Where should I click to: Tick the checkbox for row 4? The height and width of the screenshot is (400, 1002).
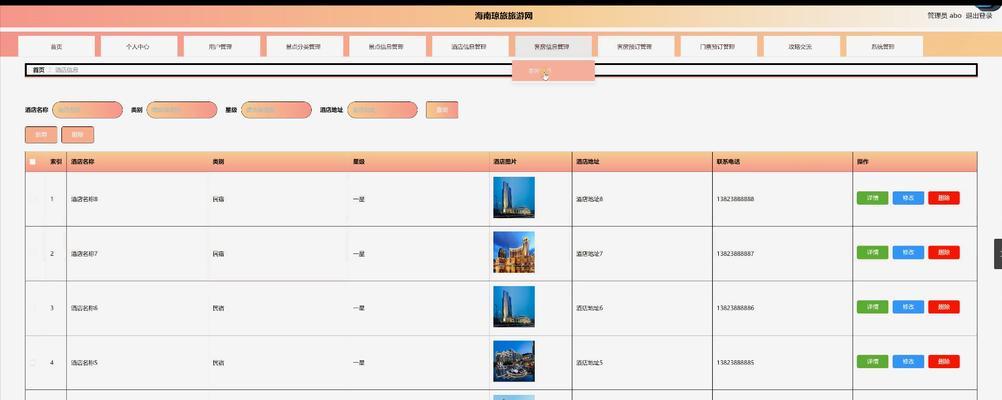[33, 363]
